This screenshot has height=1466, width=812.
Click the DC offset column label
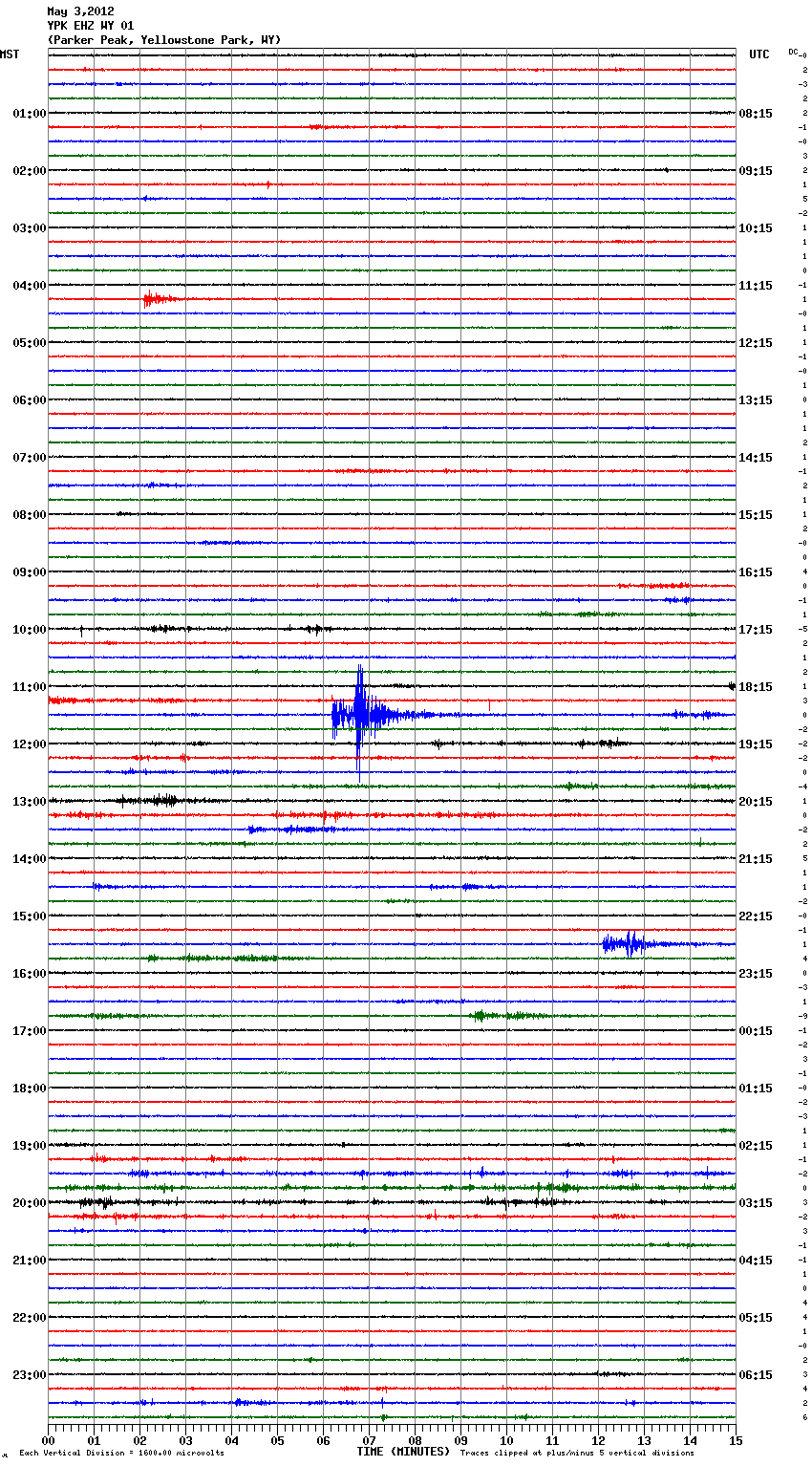[793, 52]
